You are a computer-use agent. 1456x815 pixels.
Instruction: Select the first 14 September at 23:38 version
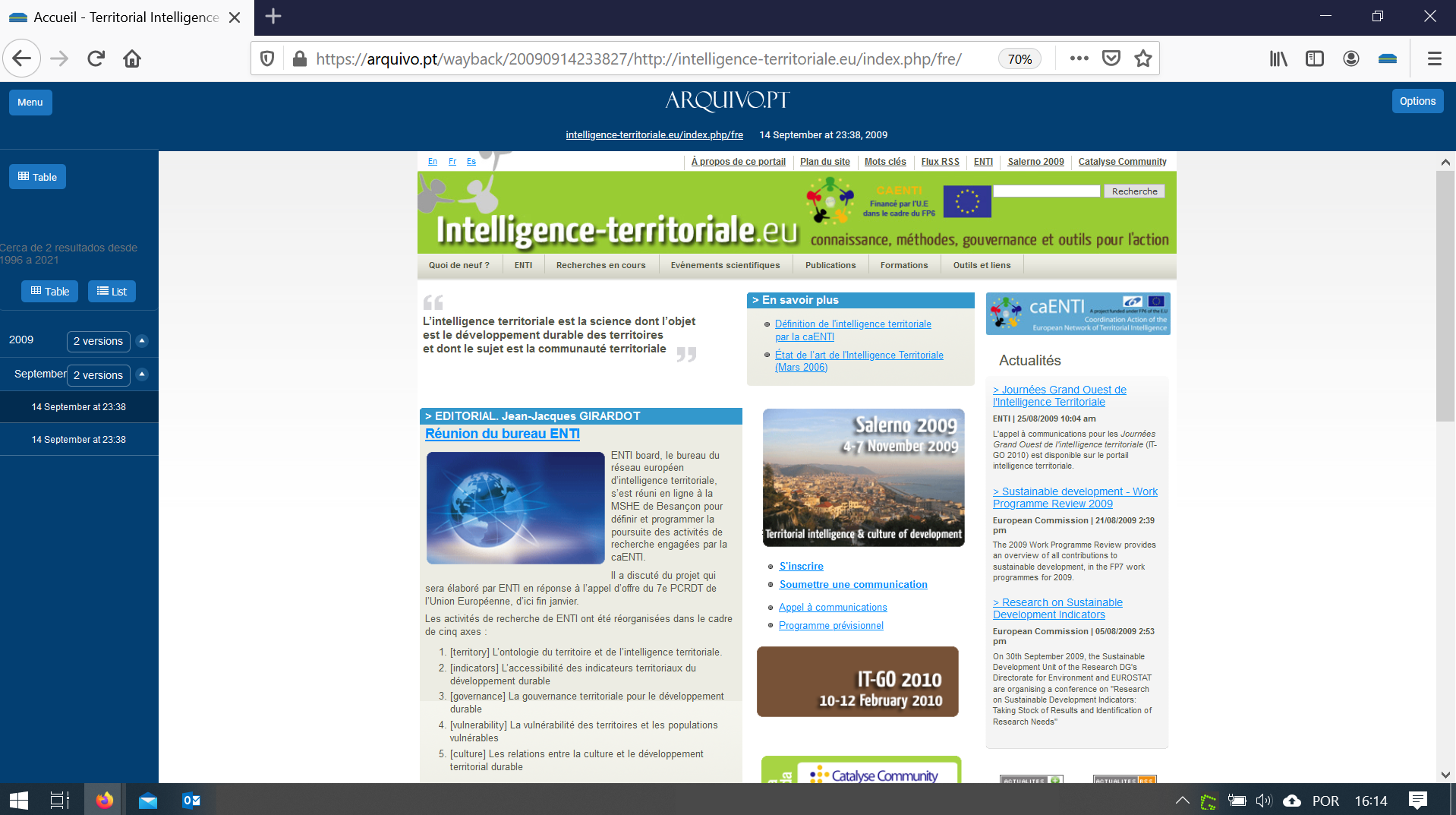tap(79, 407)
